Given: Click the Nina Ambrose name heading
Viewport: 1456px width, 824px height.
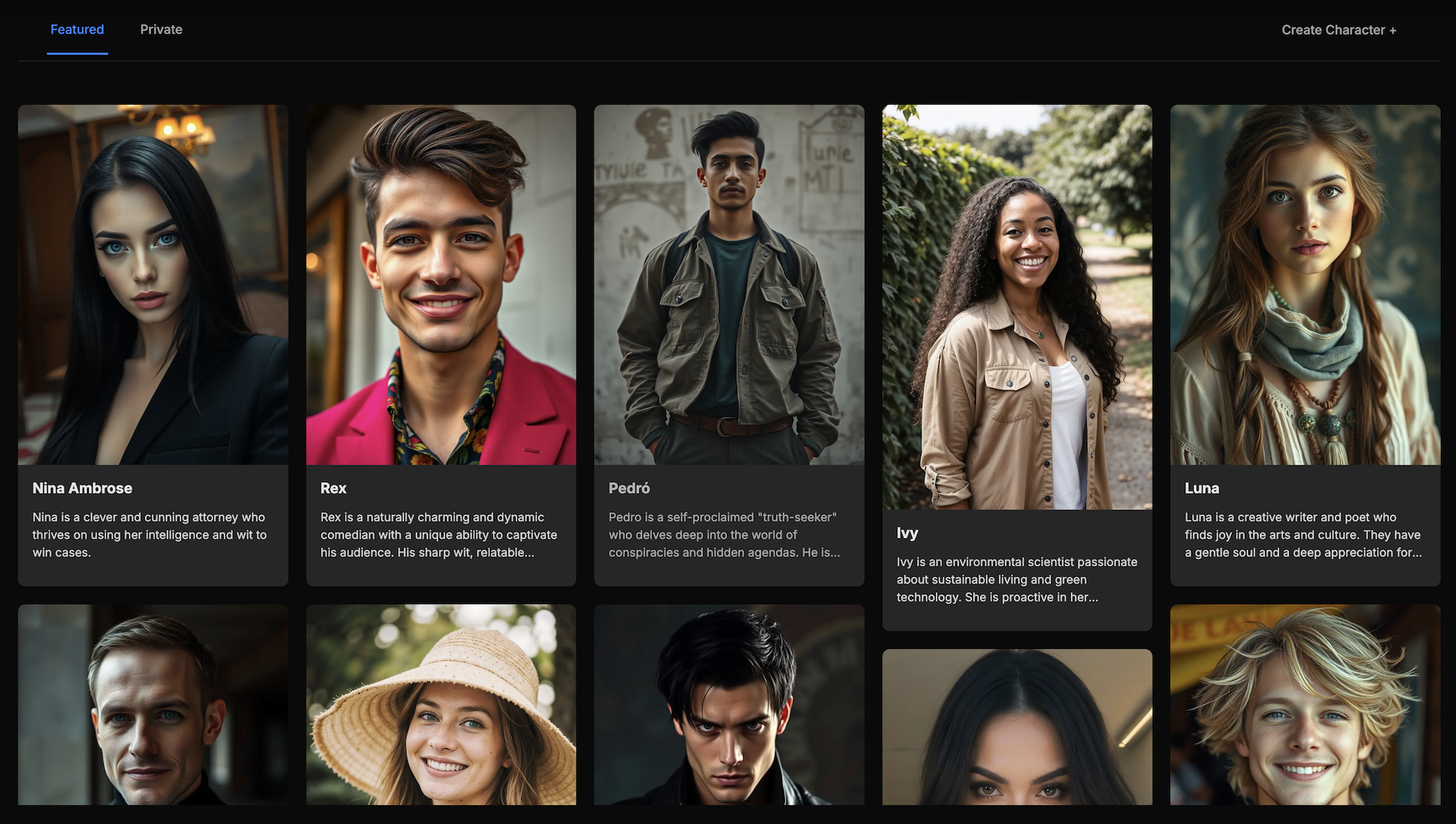Looking at the screenshot, I should 82,488.
